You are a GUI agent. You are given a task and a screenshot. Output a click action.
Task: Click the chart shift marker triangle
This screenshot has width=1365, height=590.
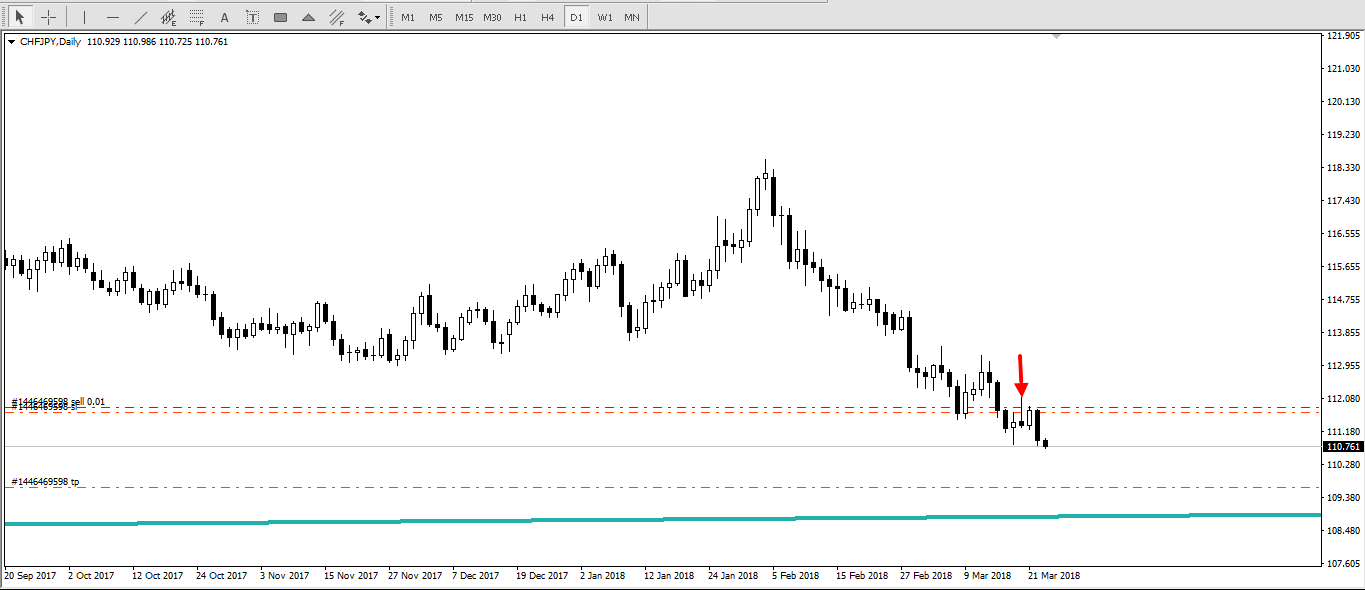coord(1057,36)
